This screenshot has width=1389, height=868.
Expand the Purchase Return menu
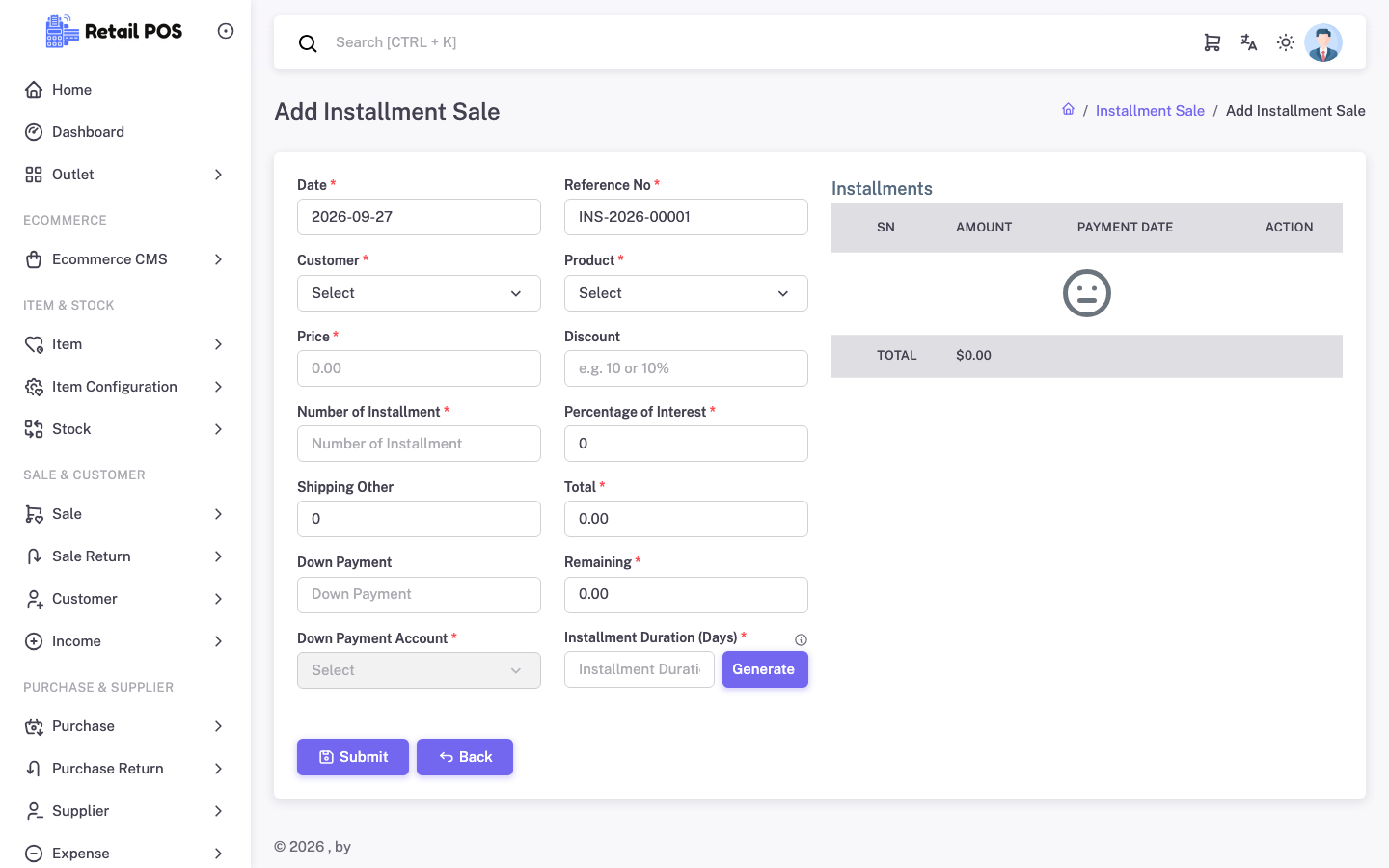tap(125, 769)
